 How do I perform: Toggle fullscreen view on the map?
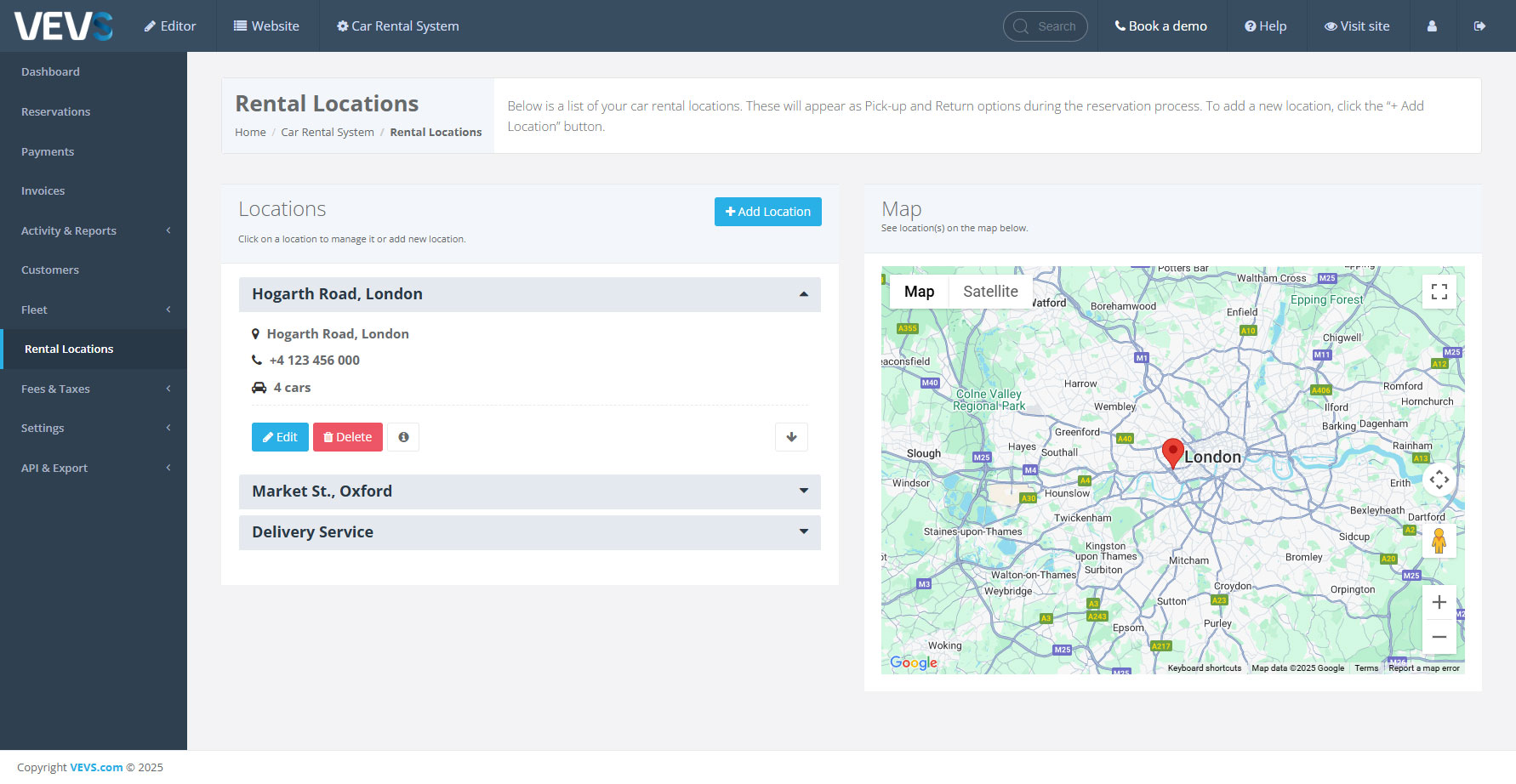(1439, 292)
